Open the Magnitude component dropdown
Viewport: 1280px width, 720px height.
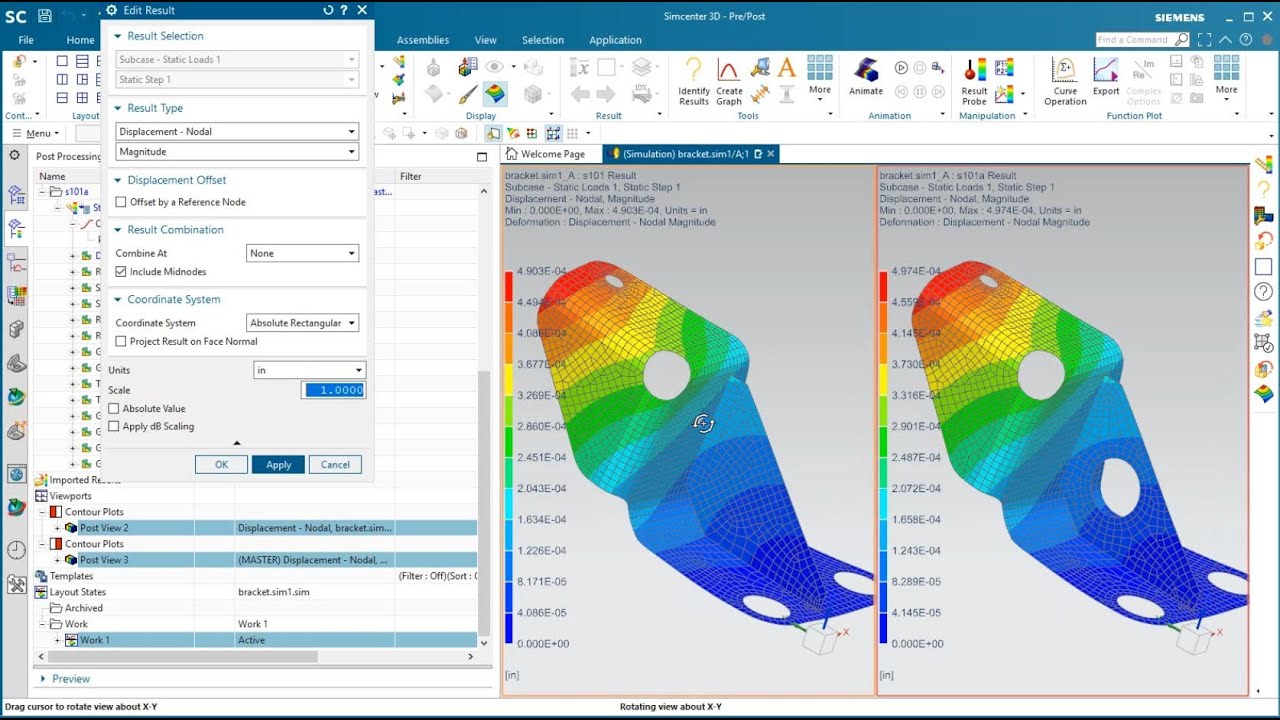pyautogui.click(x=237, y=152)
